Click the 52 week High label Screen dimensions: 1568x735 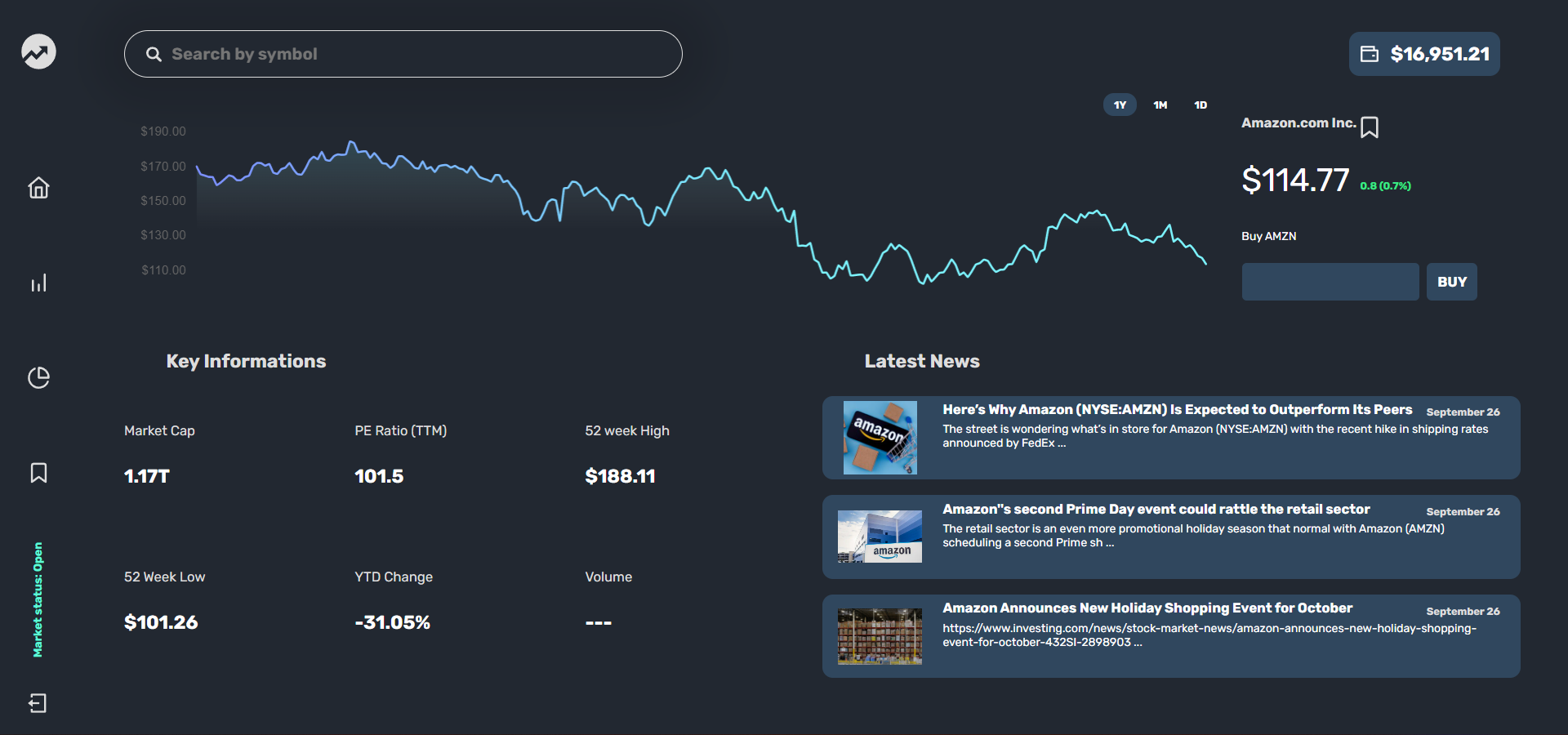[x=627, y=431]
